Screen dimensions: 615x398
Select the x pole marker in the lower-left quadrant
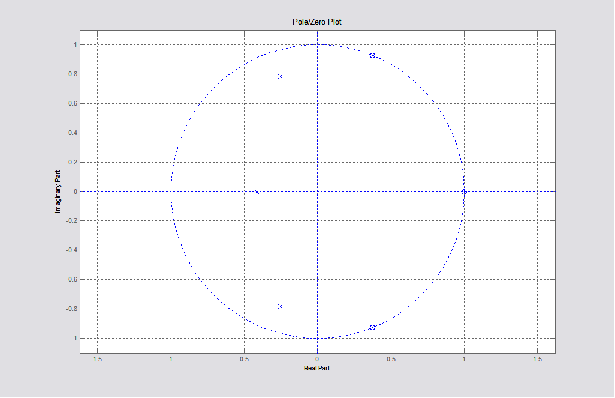280,306
